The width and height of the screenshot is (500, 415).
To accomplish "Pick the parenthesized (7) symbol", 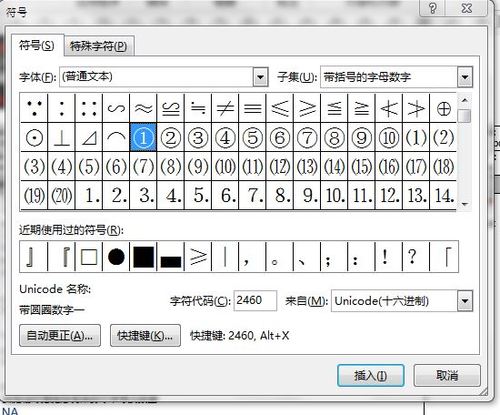I will click(143, 166).
